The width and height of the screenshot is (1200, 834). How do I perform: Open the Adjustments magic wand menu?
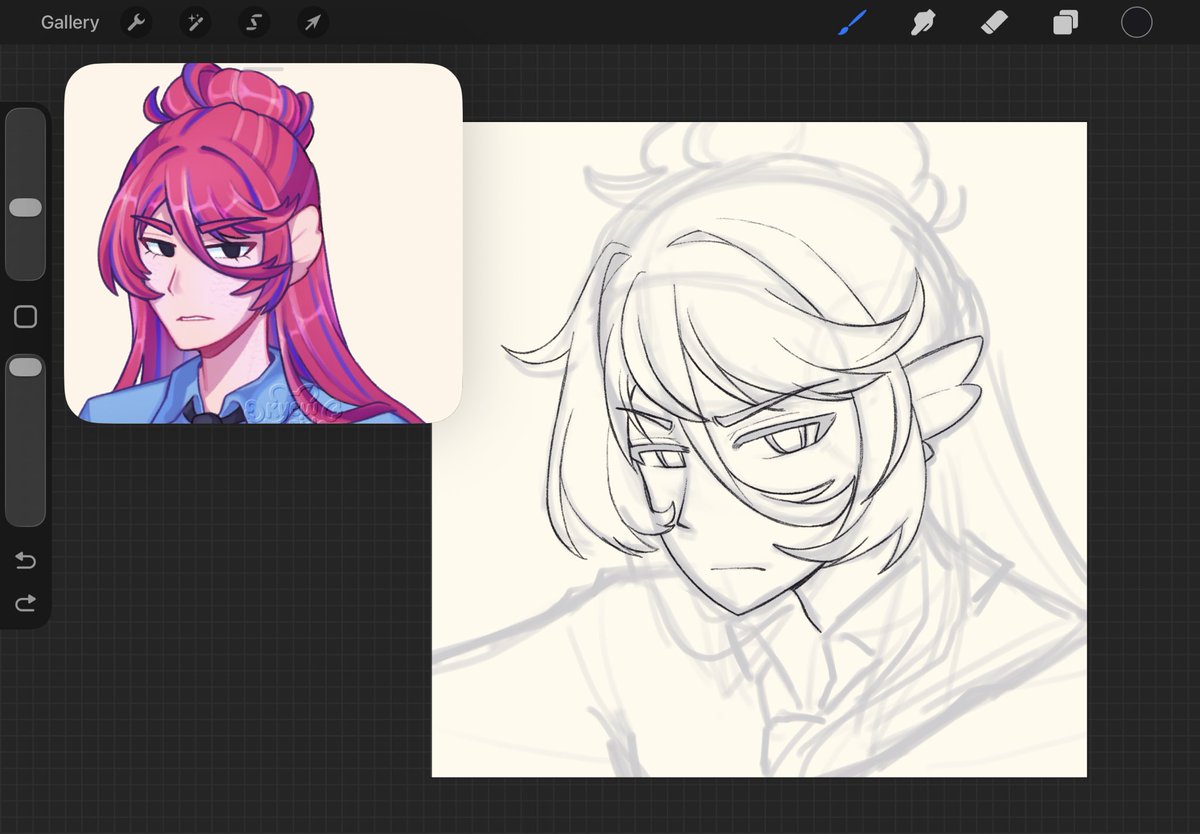point(195,22)
